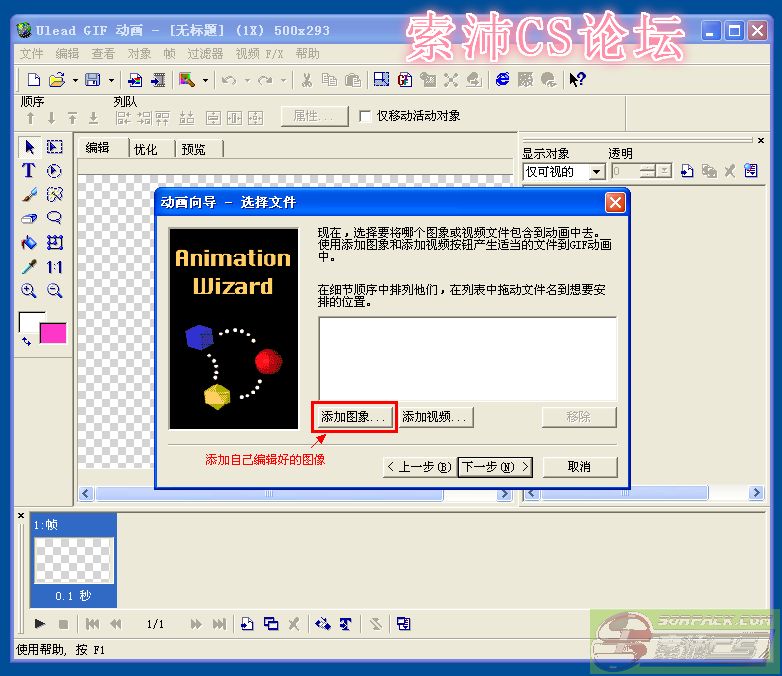Click the context help arrow-question icon
782x676 pixels.
pos(577,80)
